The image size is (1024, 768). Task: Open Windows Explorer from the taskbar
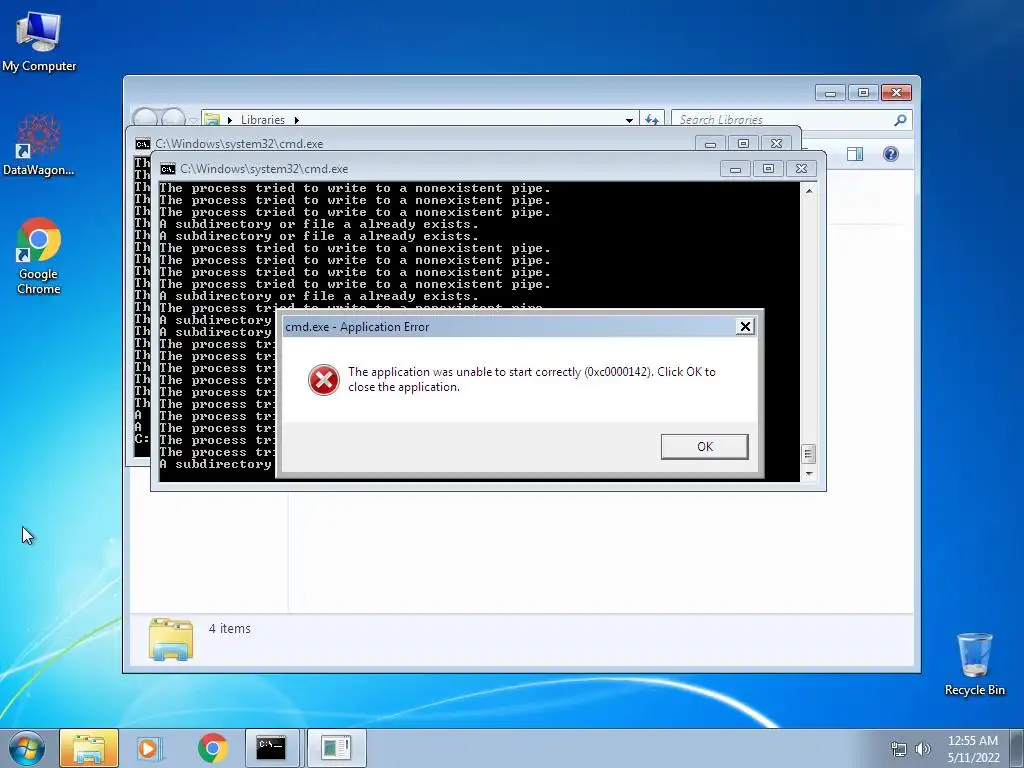point(89,748)
